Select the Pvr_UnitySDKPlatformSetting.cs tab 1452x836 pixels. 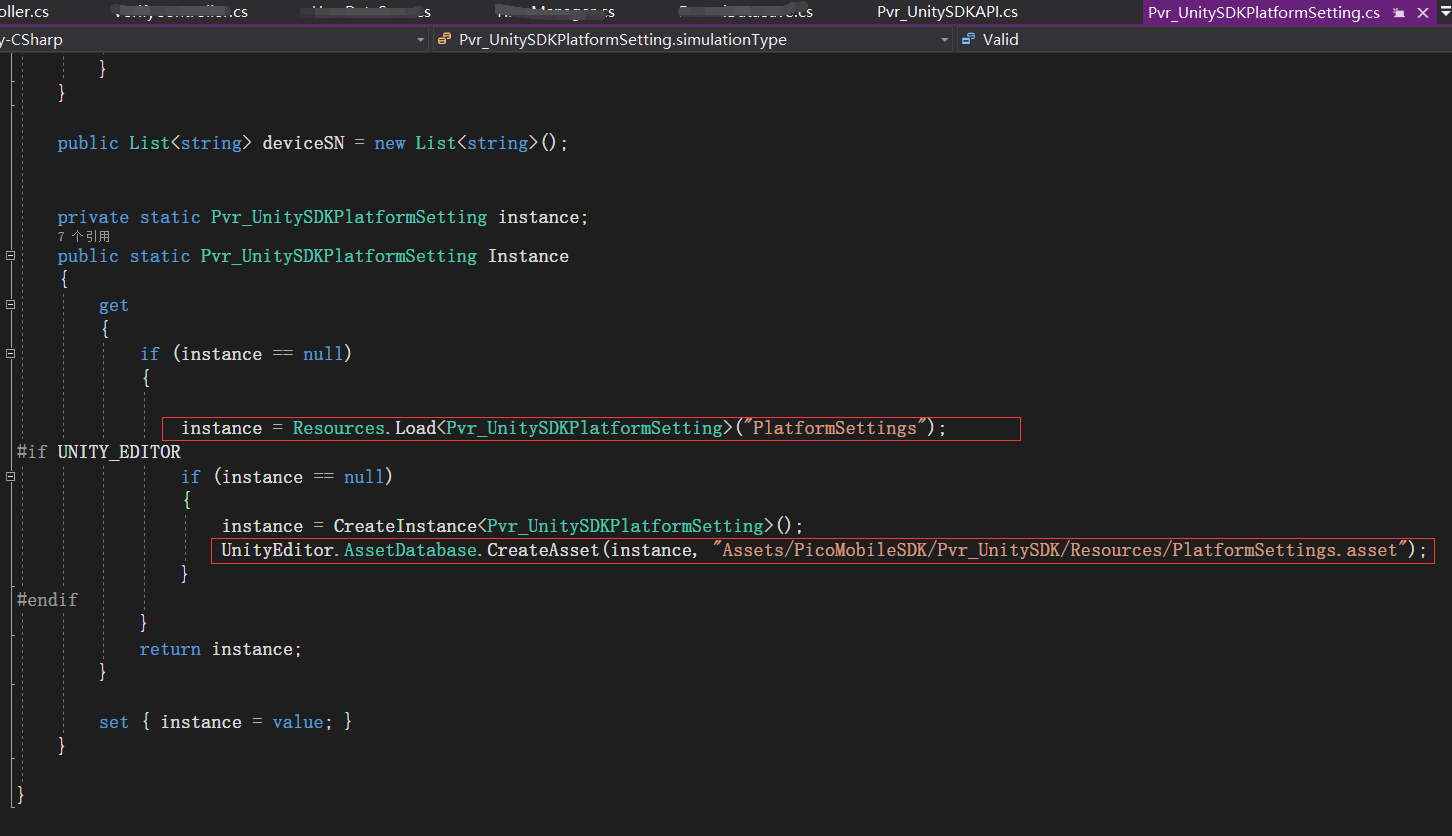click(1263, 12)
